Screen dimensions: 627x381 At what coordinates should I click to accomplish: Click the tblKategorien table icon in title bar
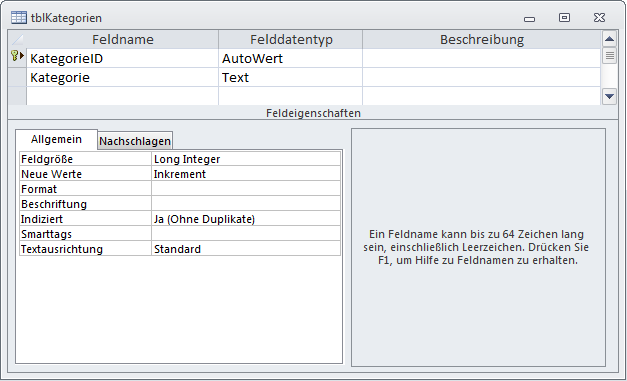[x=19, y=18]
